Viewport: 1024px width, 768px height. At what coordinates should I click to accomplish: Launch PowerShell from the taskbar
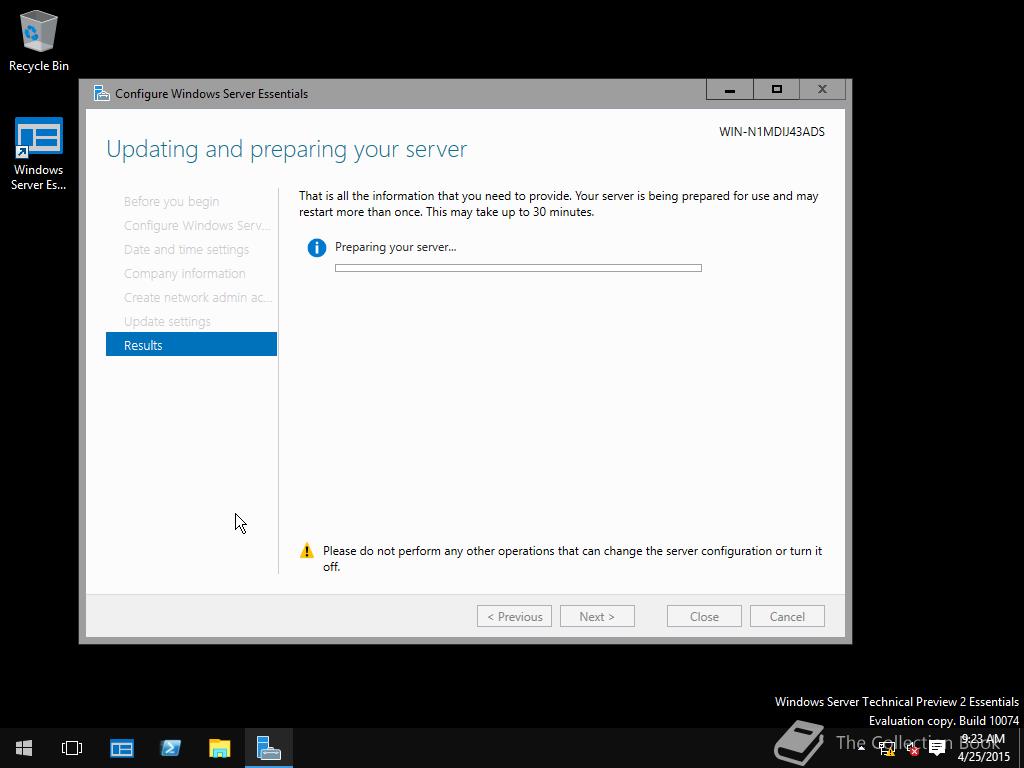point(170,748)
